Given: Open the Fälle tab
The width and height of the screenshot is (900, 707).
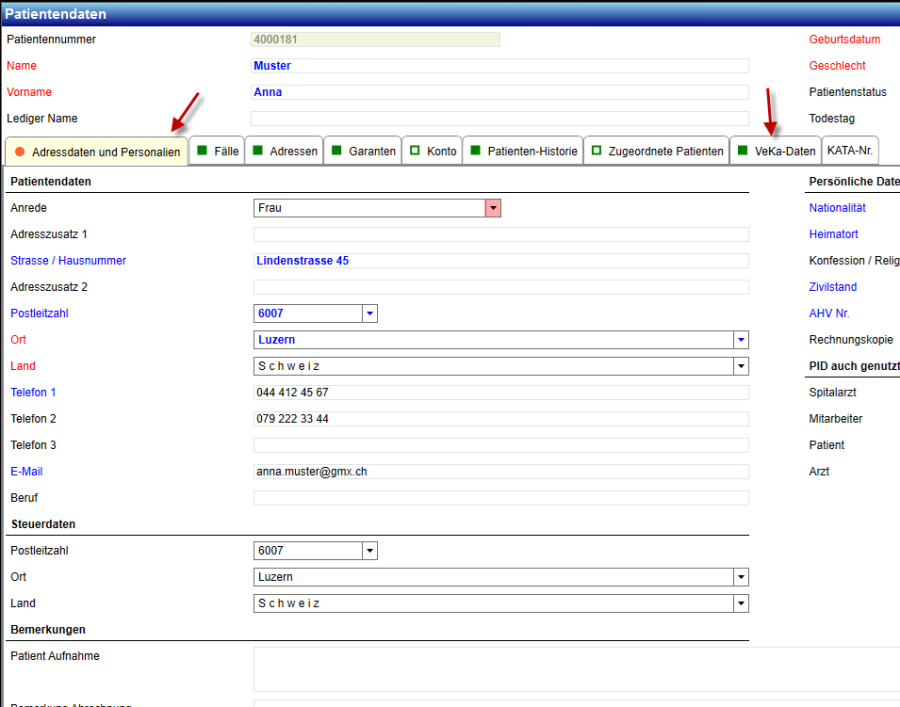Looking at the screenshot, I should pos(218,151).
